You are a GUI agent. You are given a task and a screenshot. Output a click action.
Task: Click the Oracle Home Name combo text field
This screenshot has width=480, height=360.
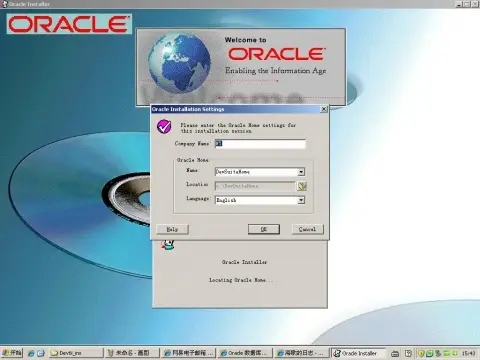pos(256,172)
